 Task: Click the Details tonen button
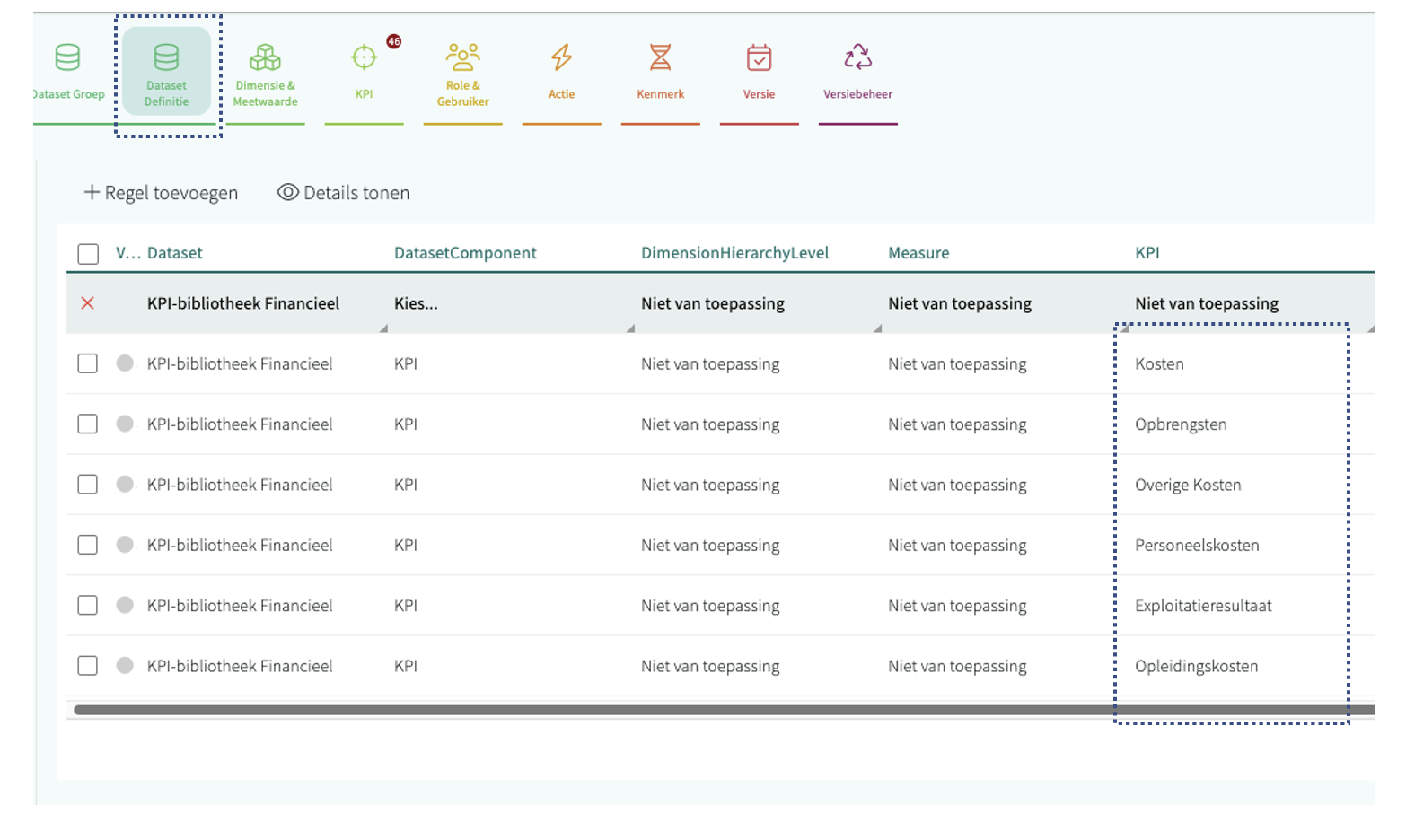344,193
